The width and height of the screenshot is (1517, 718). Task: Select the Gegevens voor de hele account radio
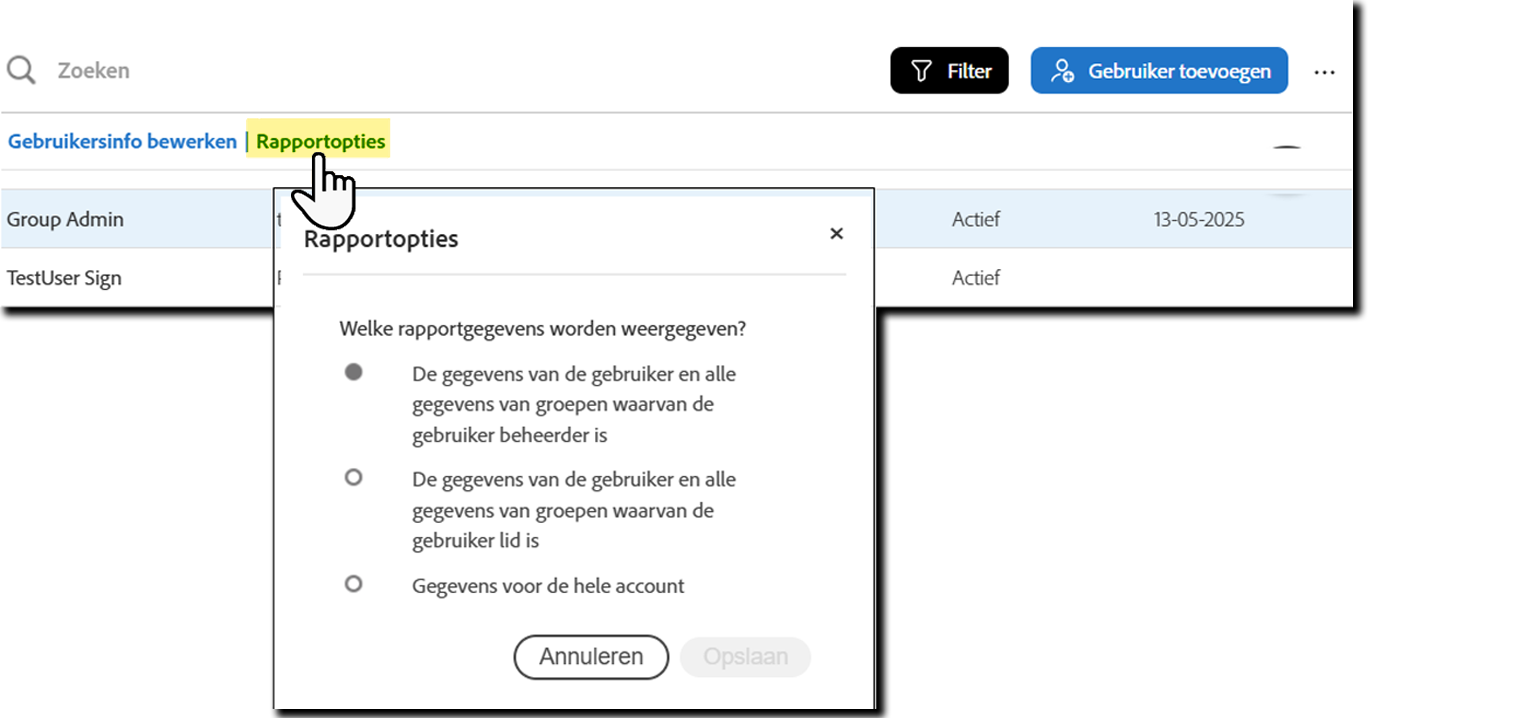pos(353,583)
